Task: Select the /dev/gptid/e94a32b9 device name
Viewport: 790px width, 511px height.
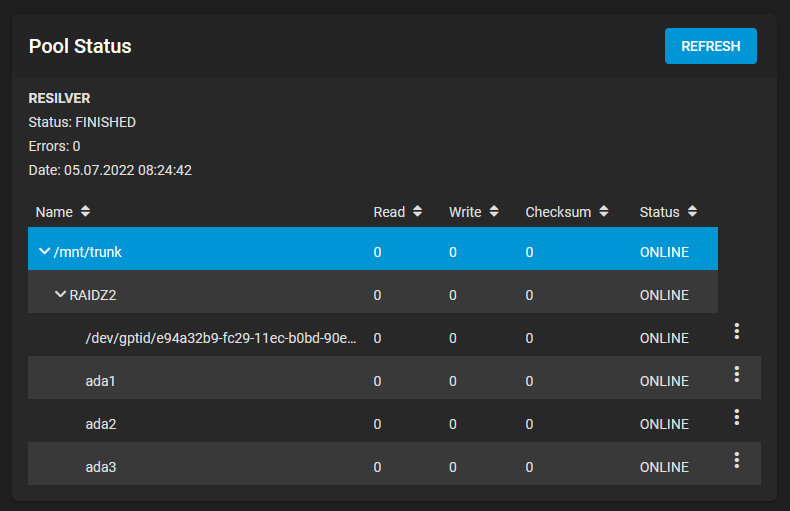Action: pos(221,338)
